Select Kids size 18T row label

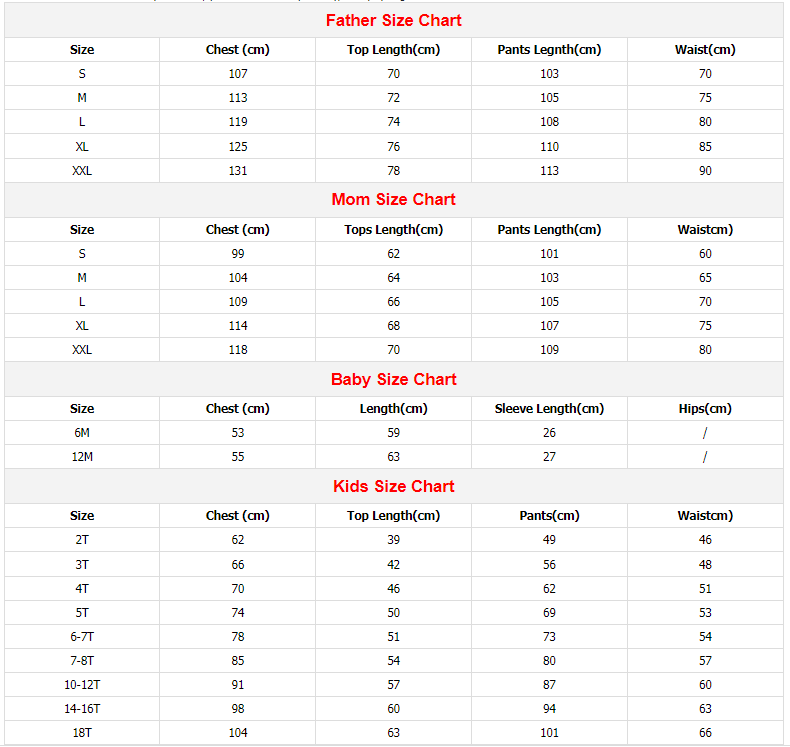coord(82,732)
